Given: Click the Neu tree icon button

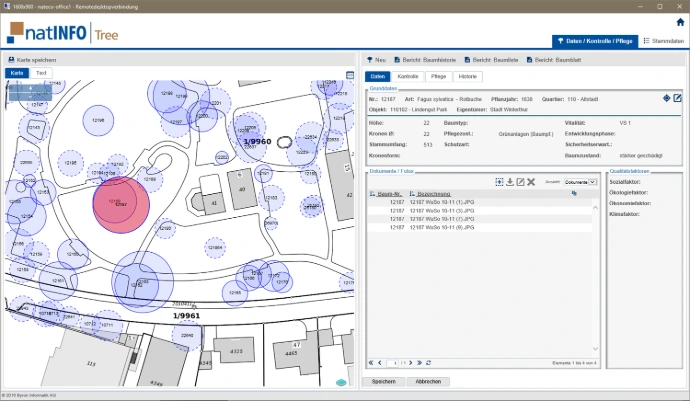Looking at the screenshot, I should [x=377, y=60].
